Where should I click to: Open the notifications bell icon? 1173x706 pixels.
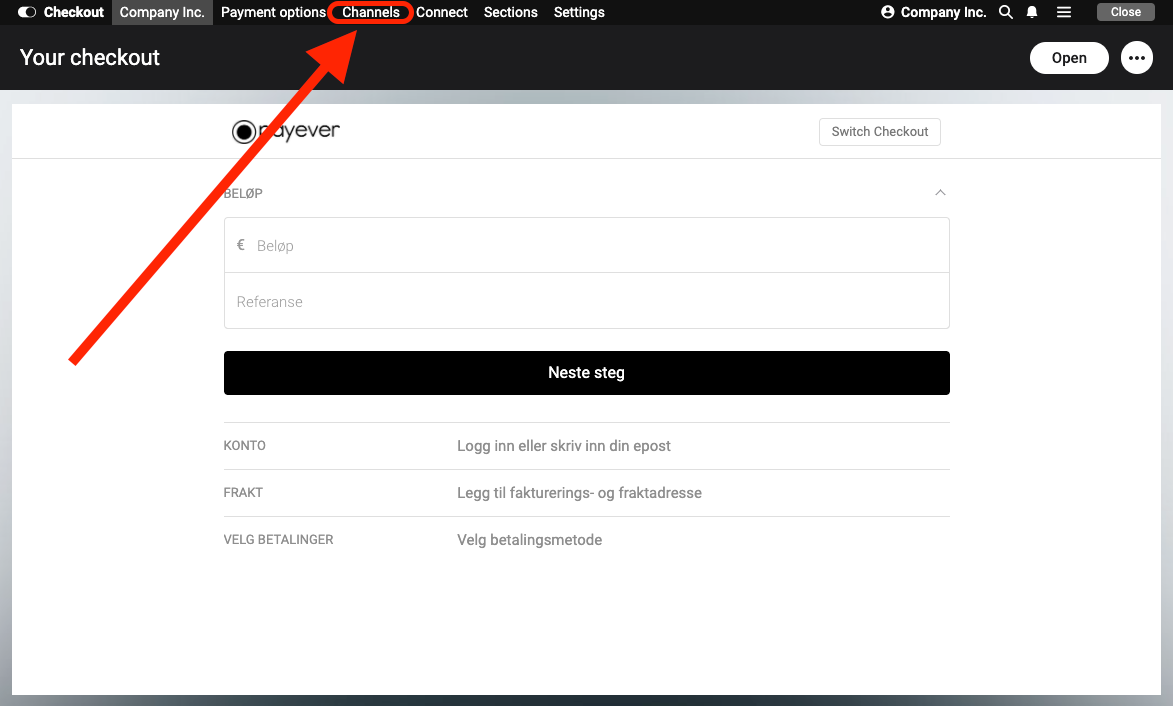1032,12
